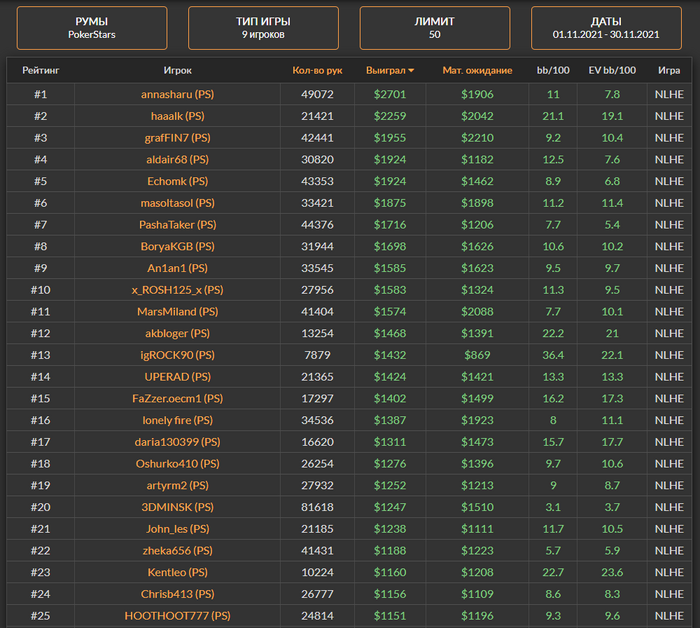Image resolution: width=700 pixels, height=628 pixels.
Task: Open player haaalk (PS) profile
Action: pyautogui.click(x=177, y=116)
